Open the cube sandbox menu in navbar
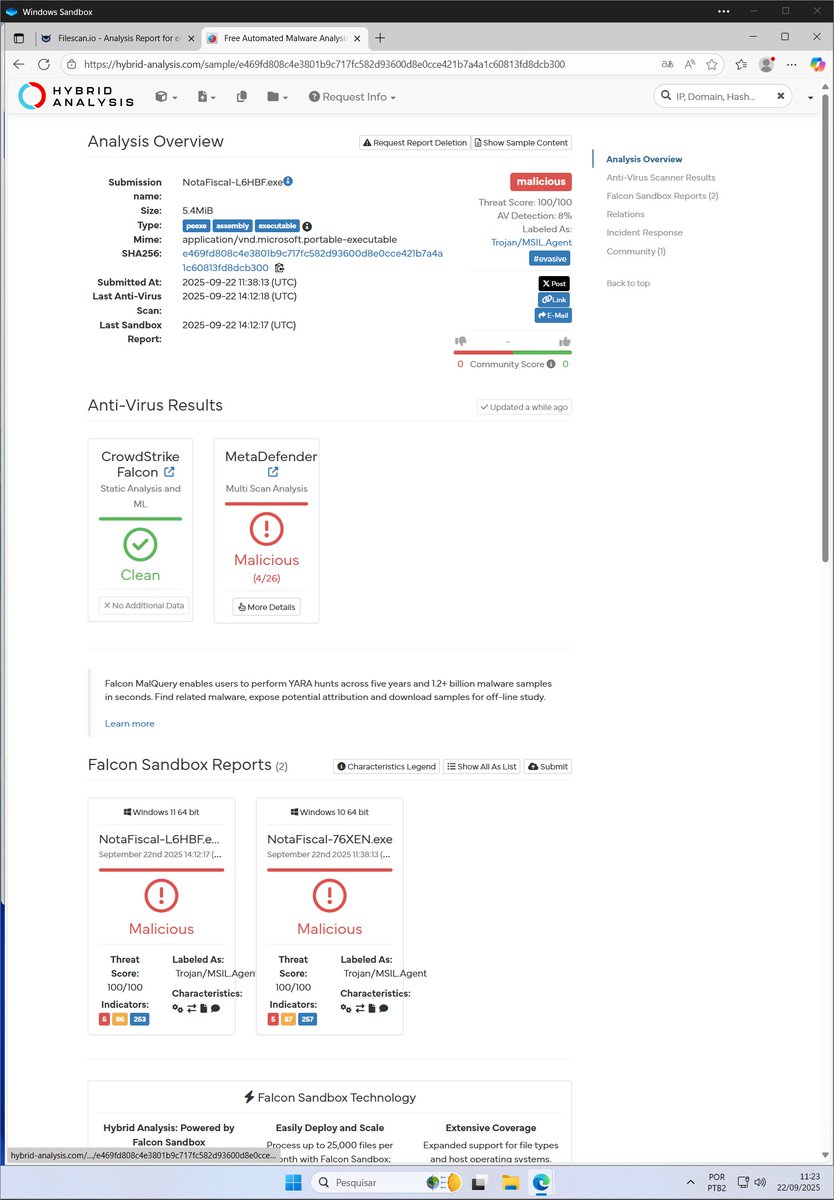This screenshot has width=834, height=1200. [x=166, y=97]
